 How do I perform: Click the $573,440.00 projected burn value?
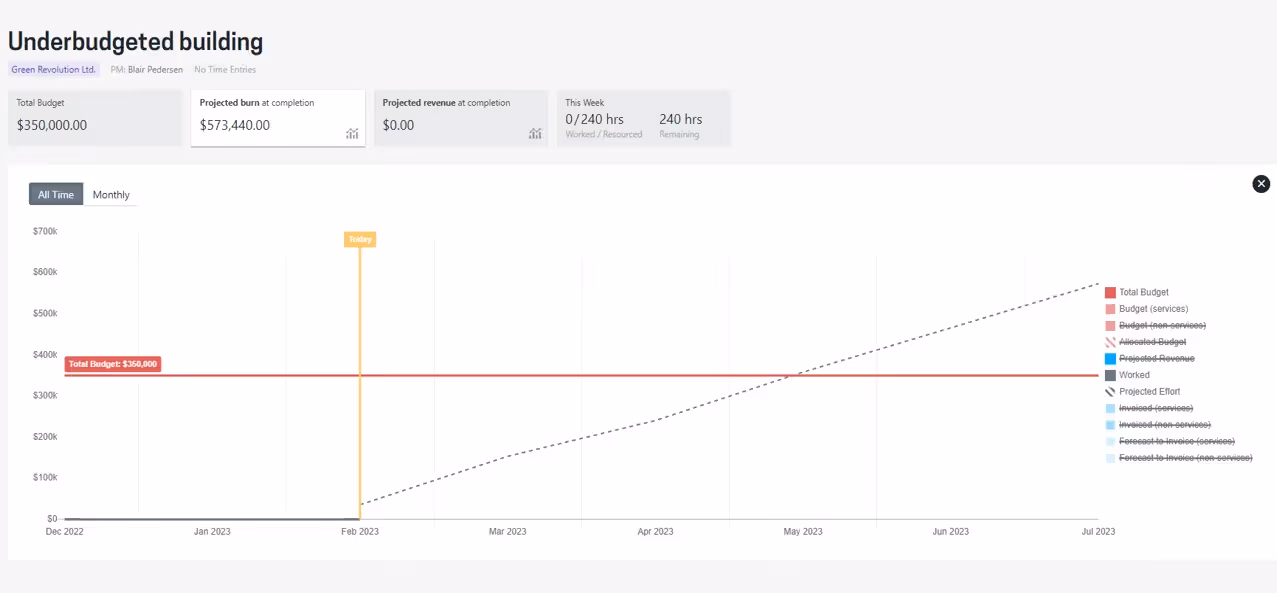pos(235,125)
